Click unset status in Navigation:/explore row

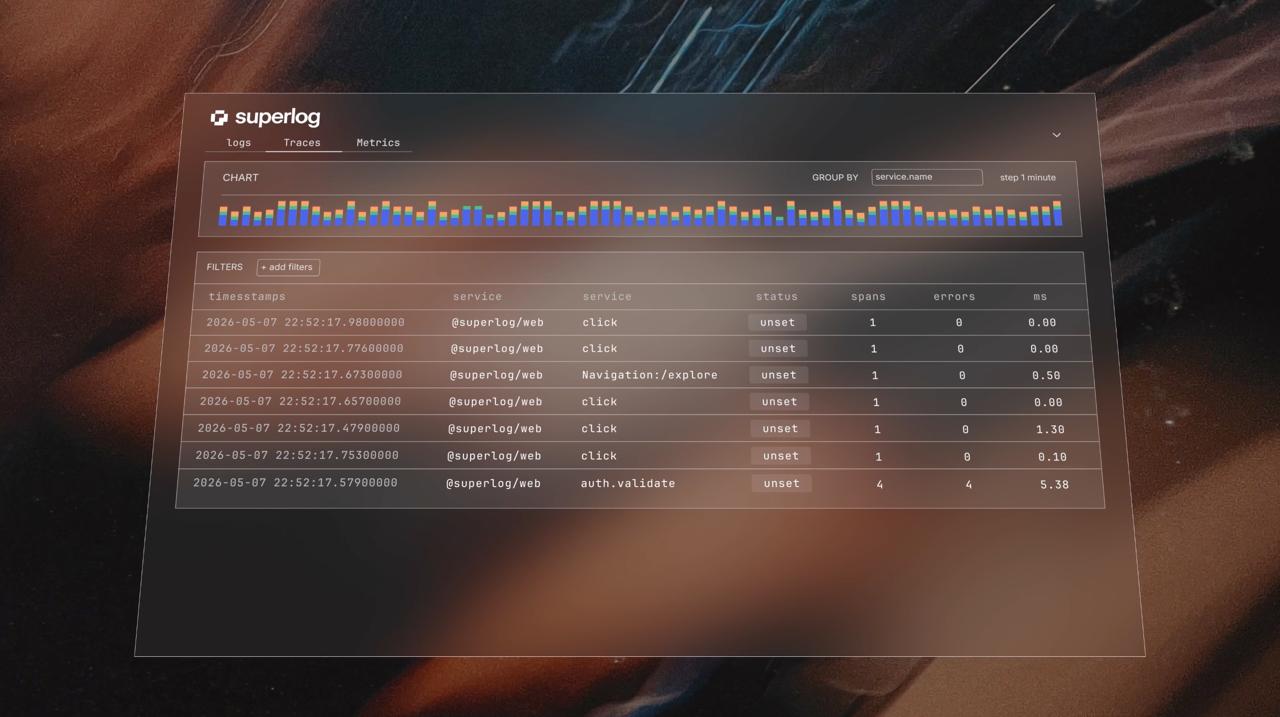tap(778, 375)
